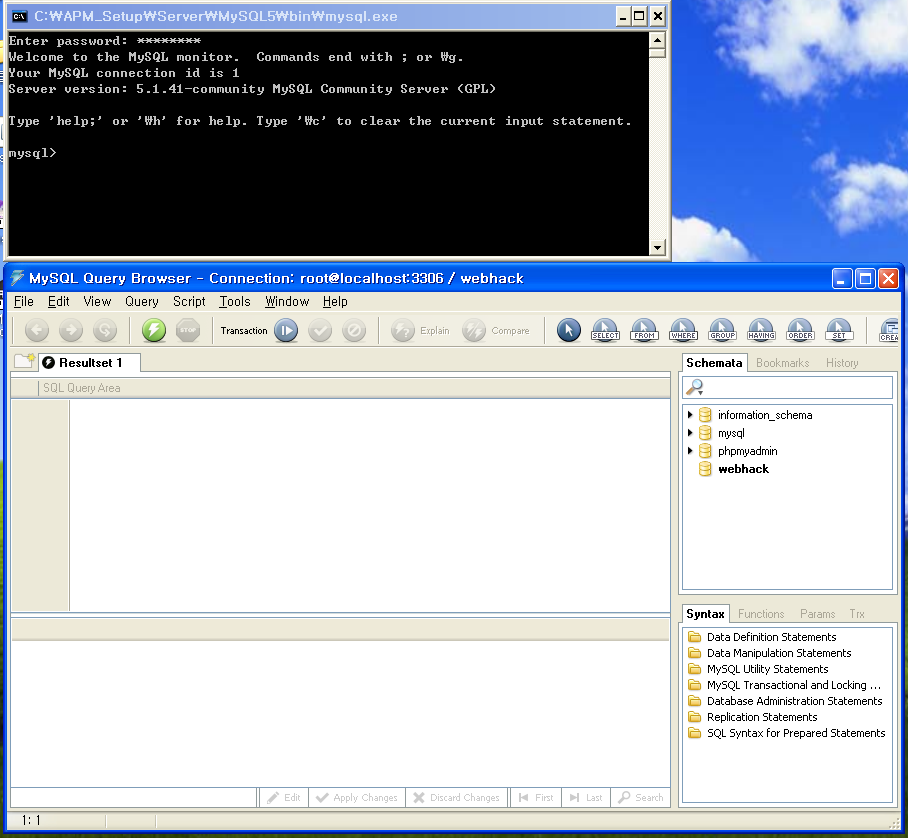Open the Window menu
Viewport: 908px width, 838px height.
point(287,301)
